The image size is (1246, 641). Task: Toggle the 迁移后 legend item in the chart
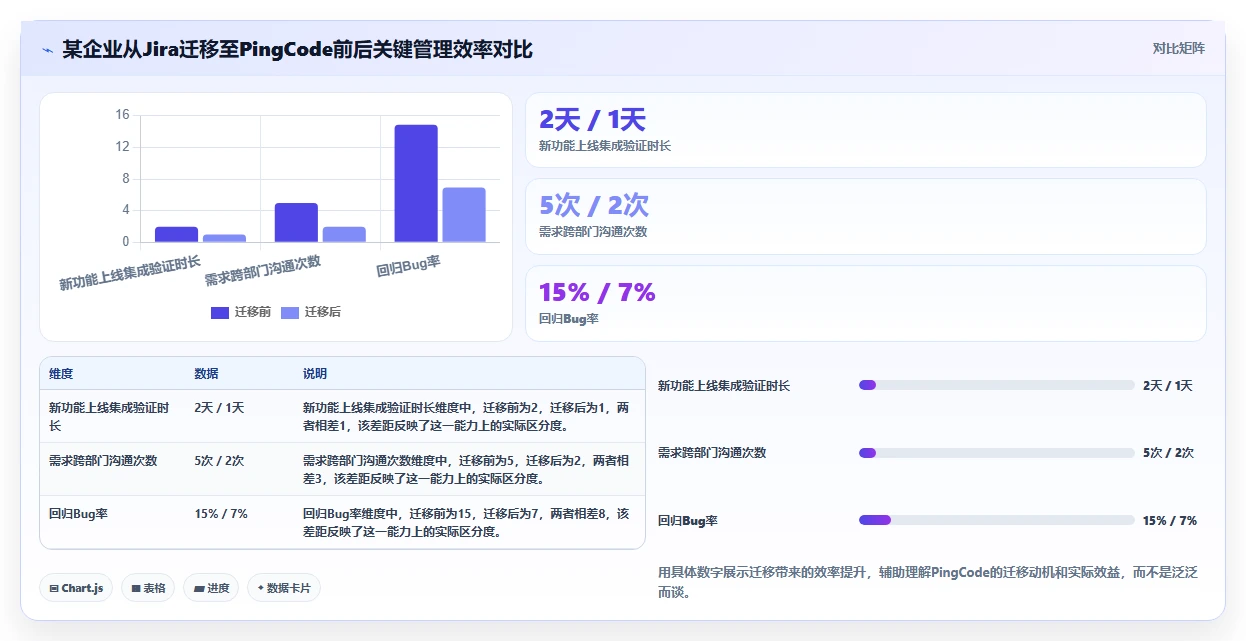310,312
